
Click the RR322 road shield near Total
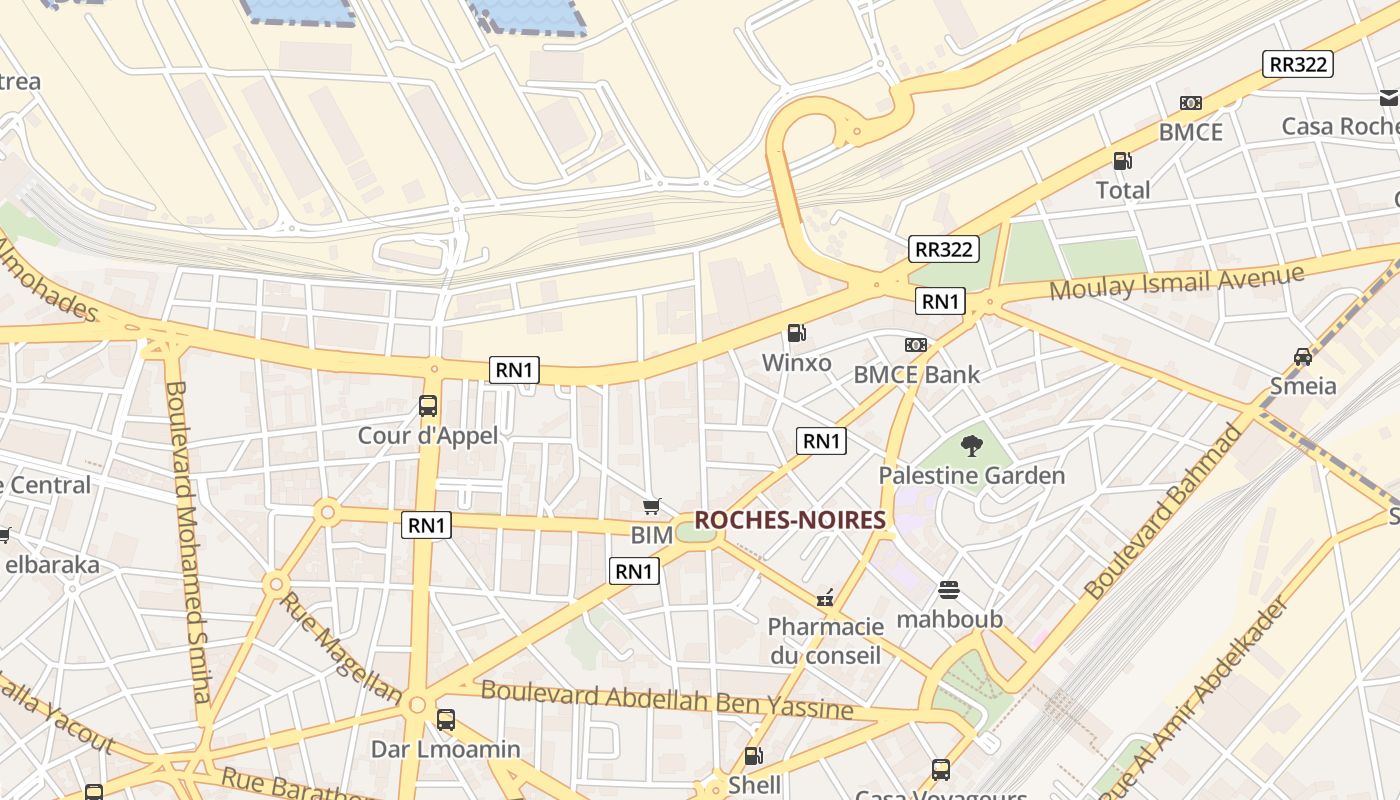click(1298, 64)
